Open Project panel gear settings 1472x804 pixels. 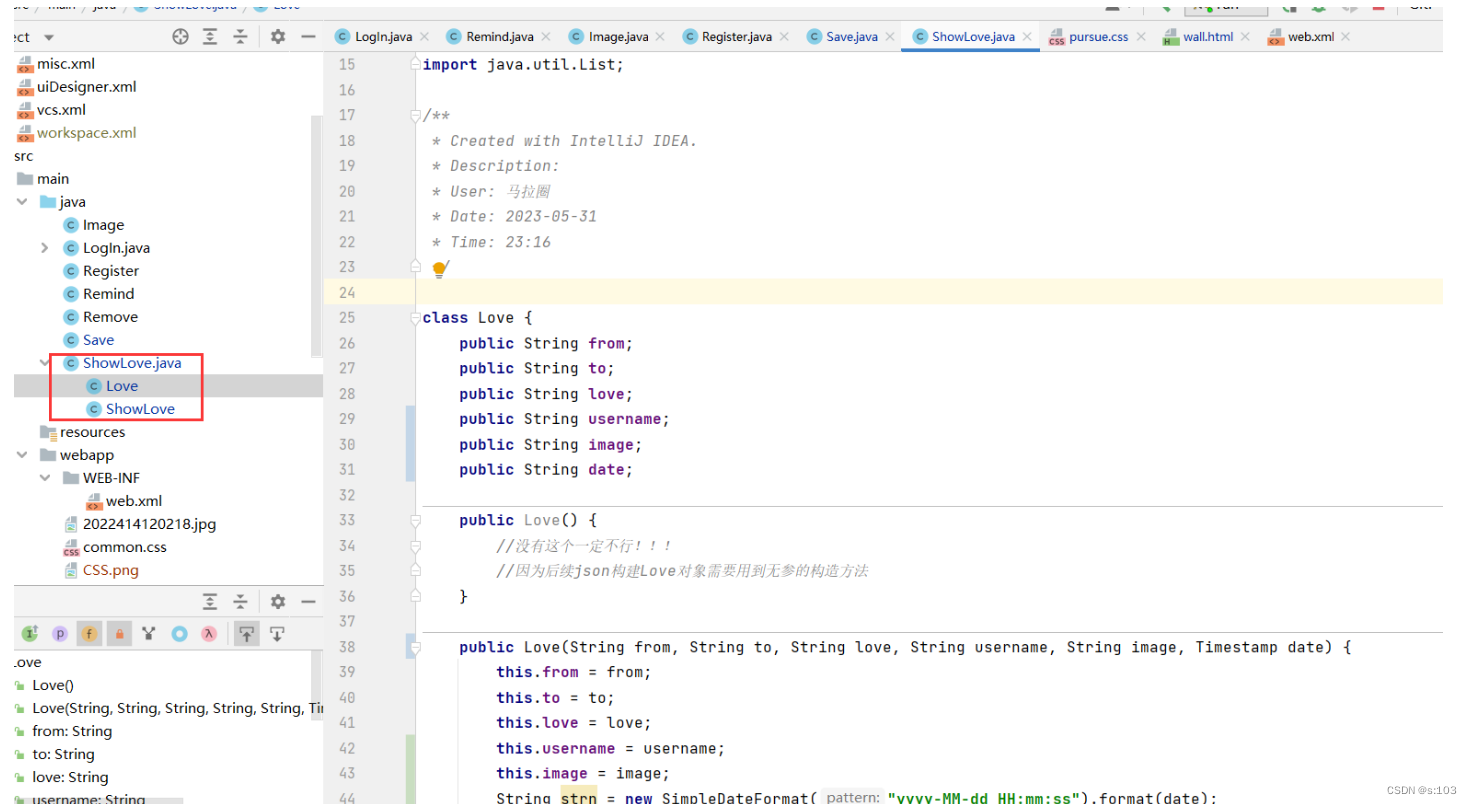(x=278, y=37)
